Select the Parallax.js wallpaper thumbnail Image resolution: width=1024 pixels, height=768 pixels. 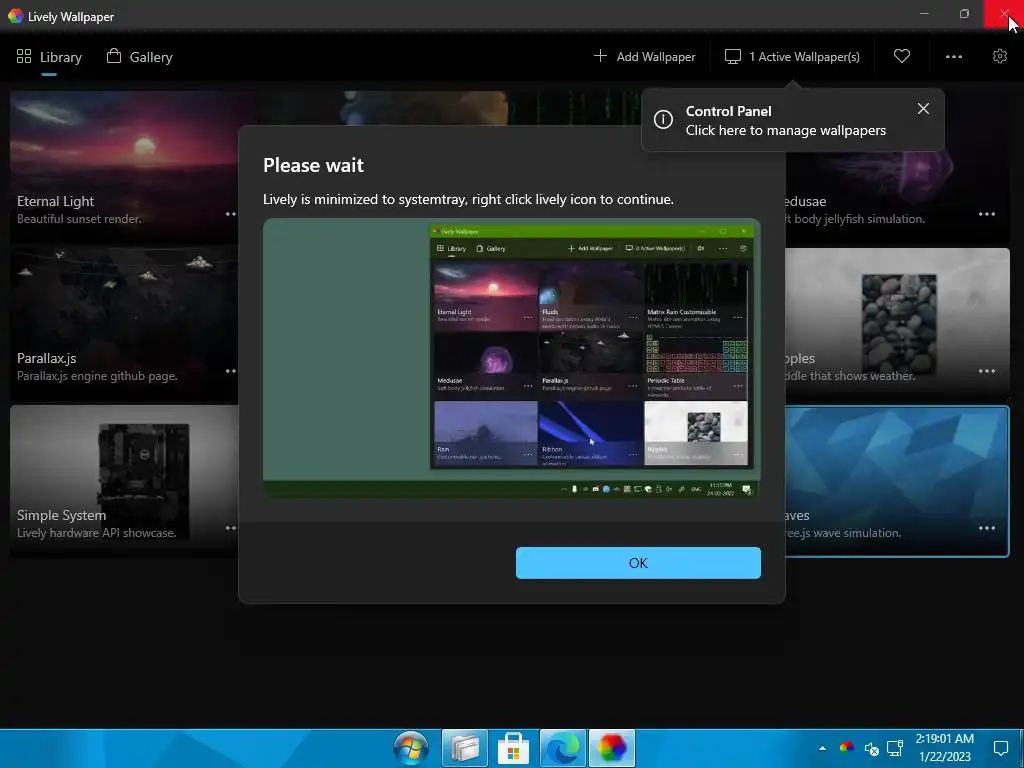[124, 323]
